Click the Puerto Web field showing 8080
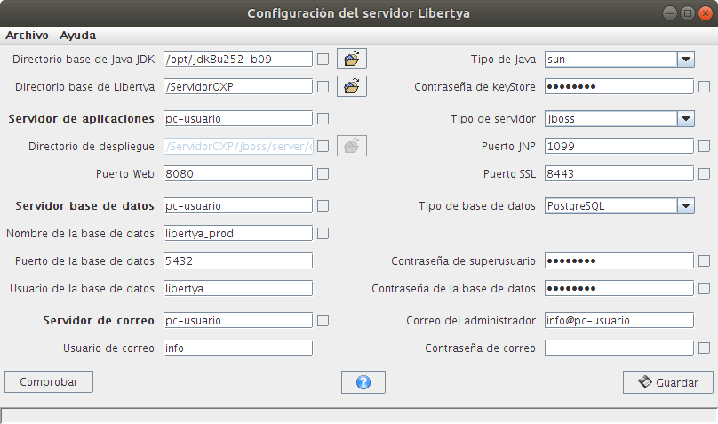This screenshot has height=424, width=718. point(238,174)
